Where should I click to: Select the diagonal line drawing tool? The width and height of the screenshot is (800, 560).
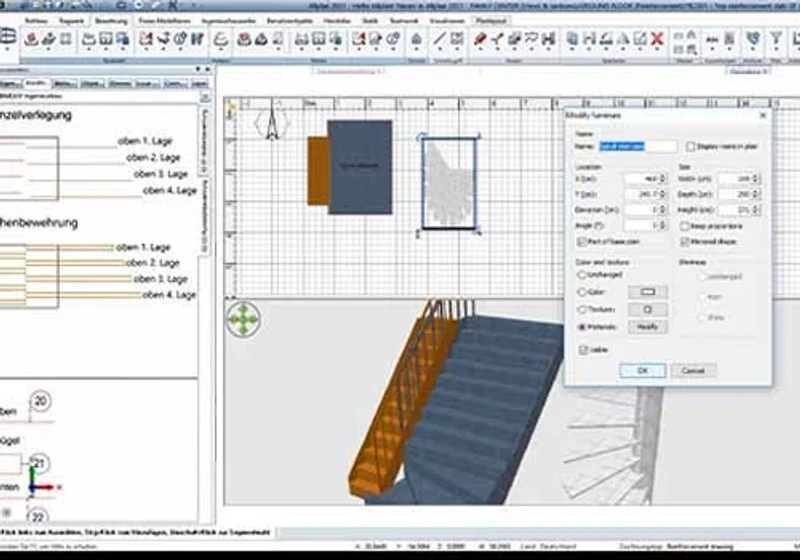click(440, 38)
